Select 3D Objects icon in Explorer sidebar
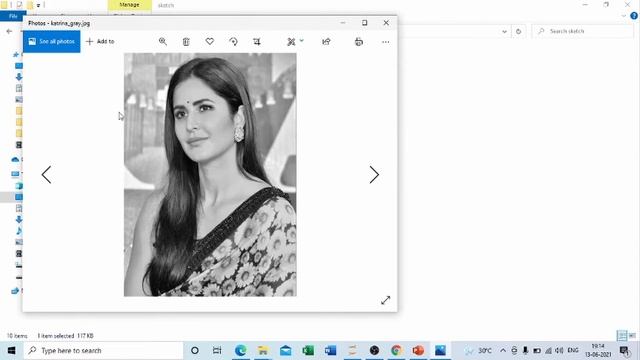This screenshot has height=360, width=640. tap(19, 186)
